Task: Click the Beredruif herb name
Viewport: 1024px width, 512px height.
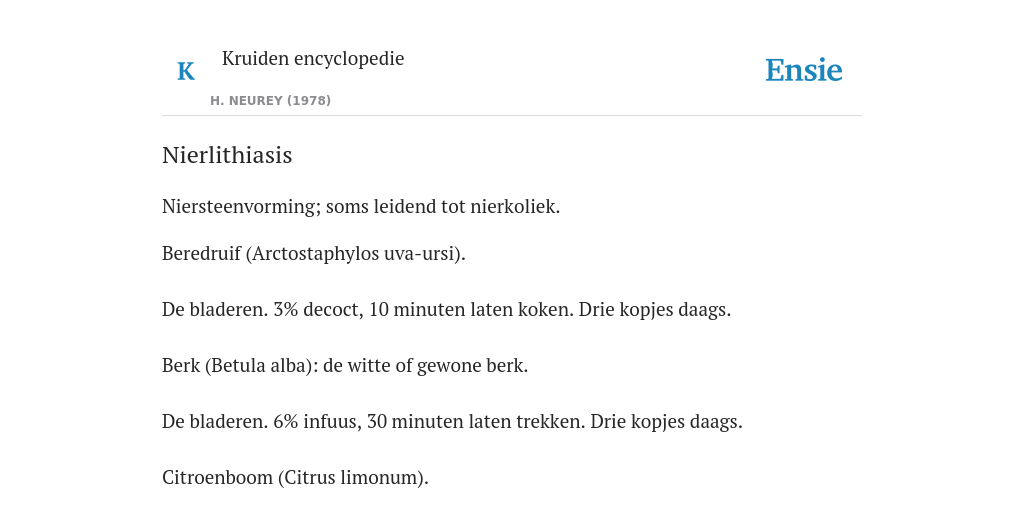Action: 202,253
